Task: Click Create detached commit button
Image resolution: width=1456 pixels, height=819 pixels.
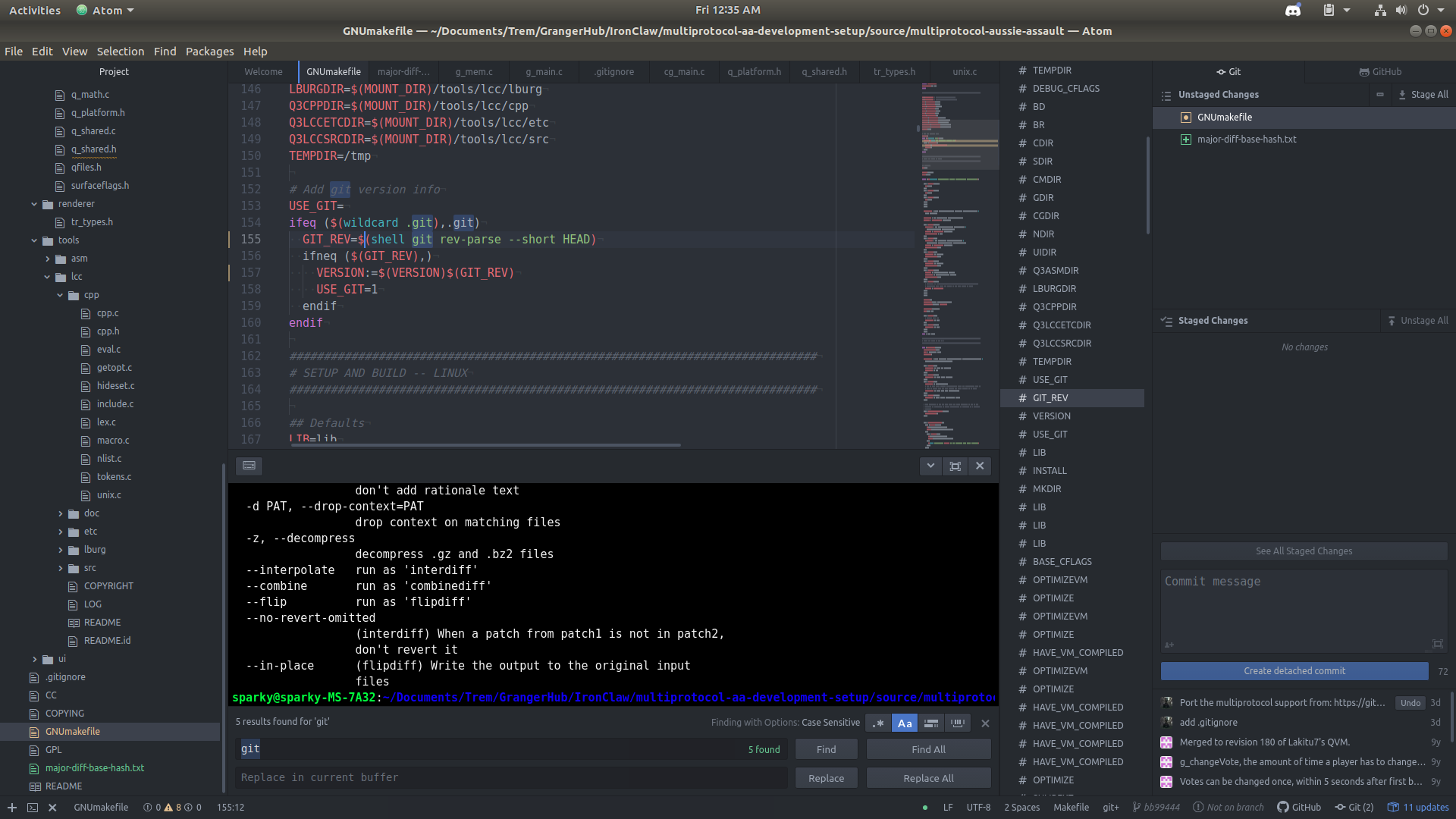Action: [x=1294, y=671]
